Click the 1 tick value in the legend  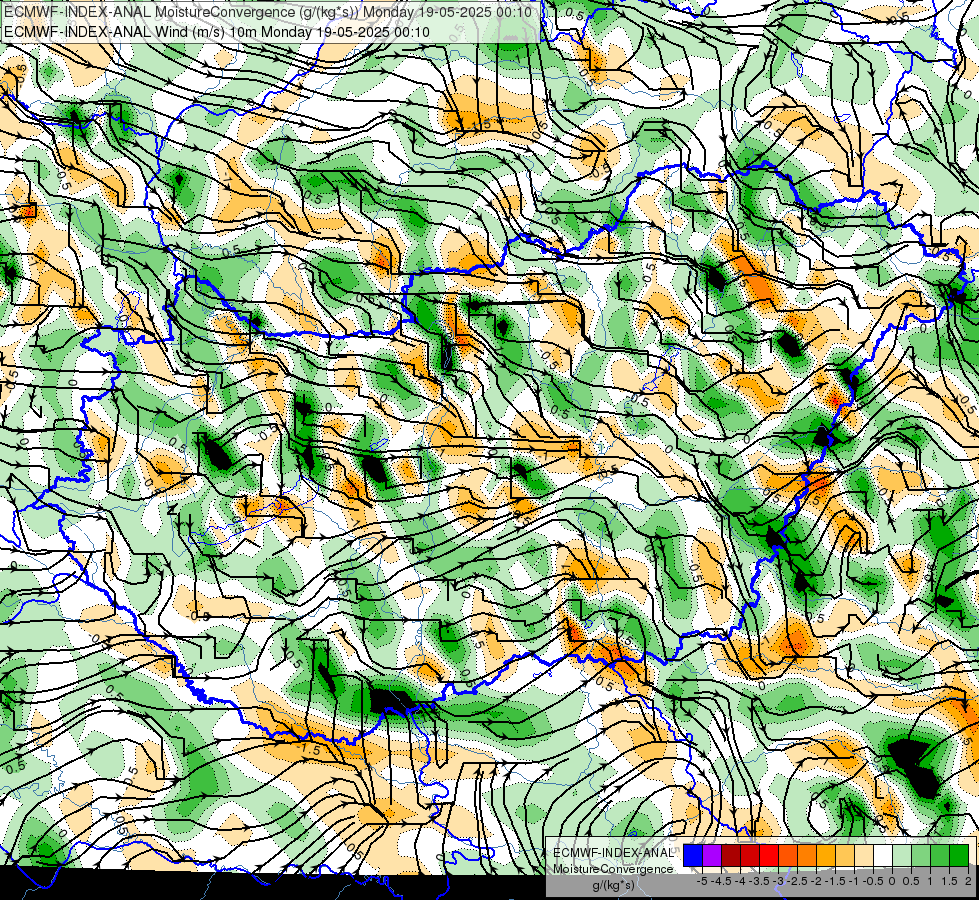pyautogui.click(x=930, y=881)
